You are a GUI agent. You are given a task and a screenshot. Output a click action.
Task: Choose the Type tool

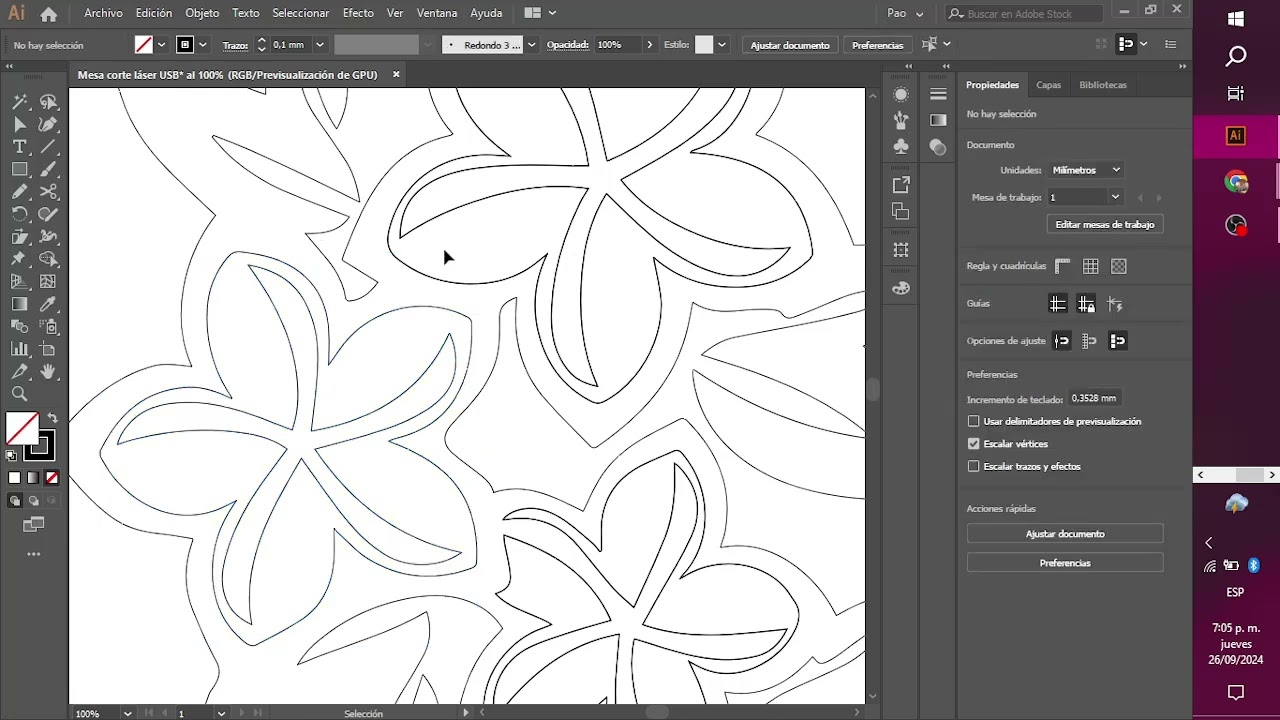(19, 147)
